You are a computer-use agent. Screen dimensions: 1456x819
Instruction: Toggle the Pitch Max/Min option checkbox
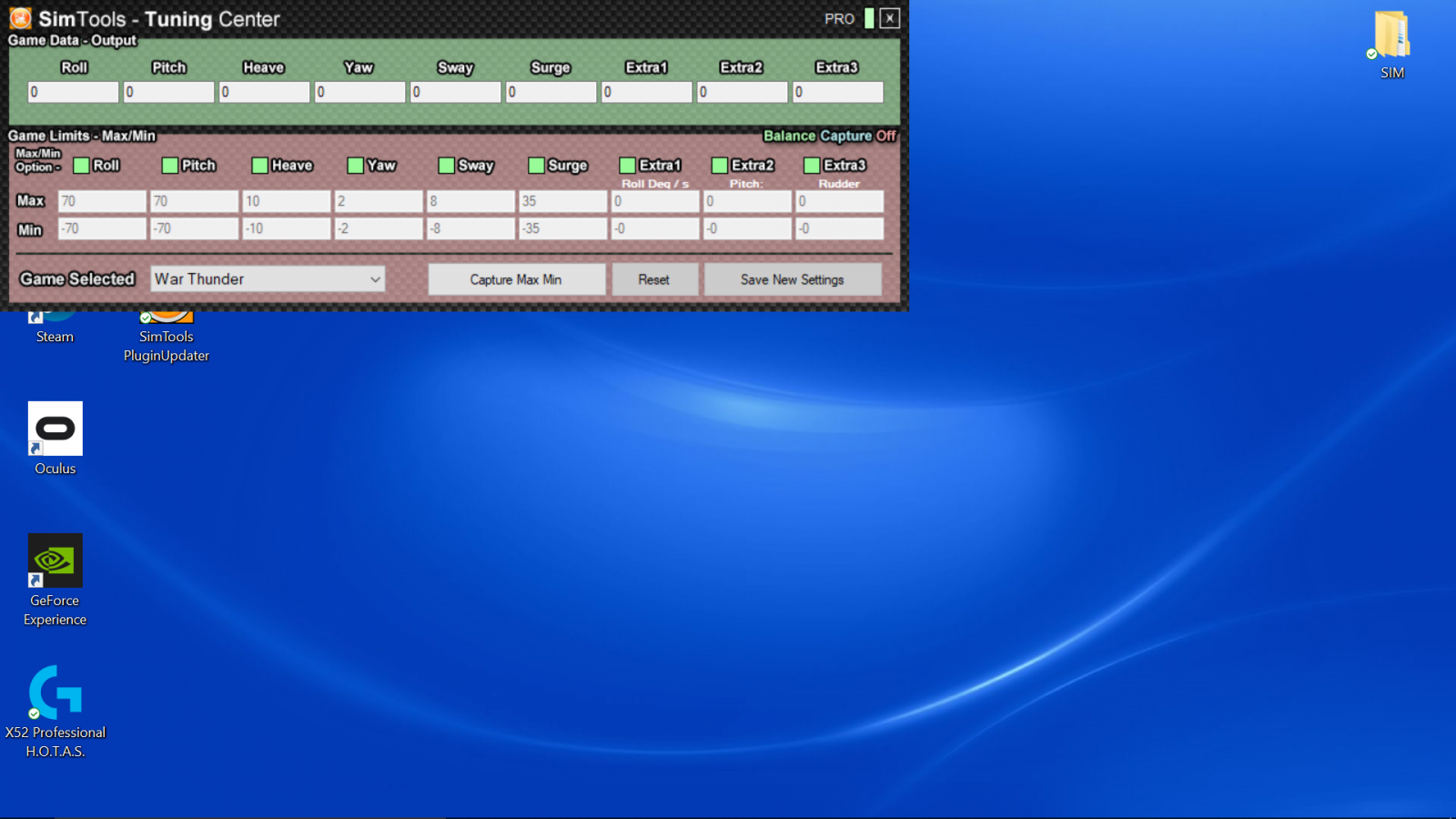coord(170,166)
